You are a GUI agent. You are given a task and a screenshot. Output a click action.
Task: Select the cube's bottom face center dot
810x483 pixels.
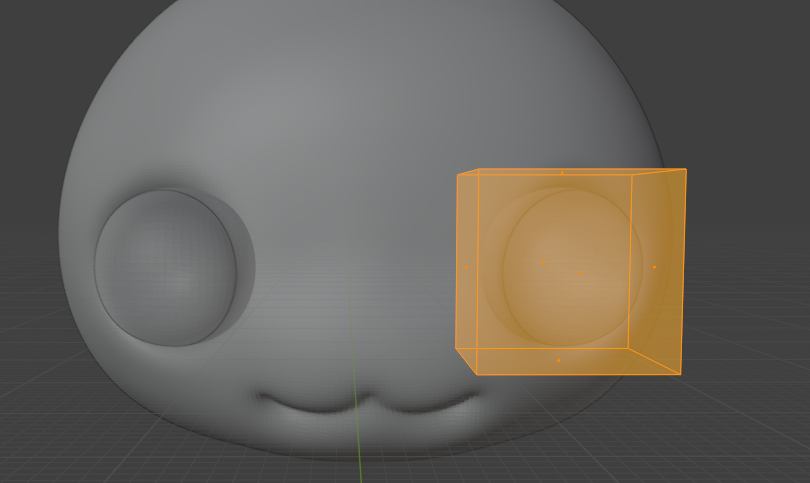click(558, 360)
